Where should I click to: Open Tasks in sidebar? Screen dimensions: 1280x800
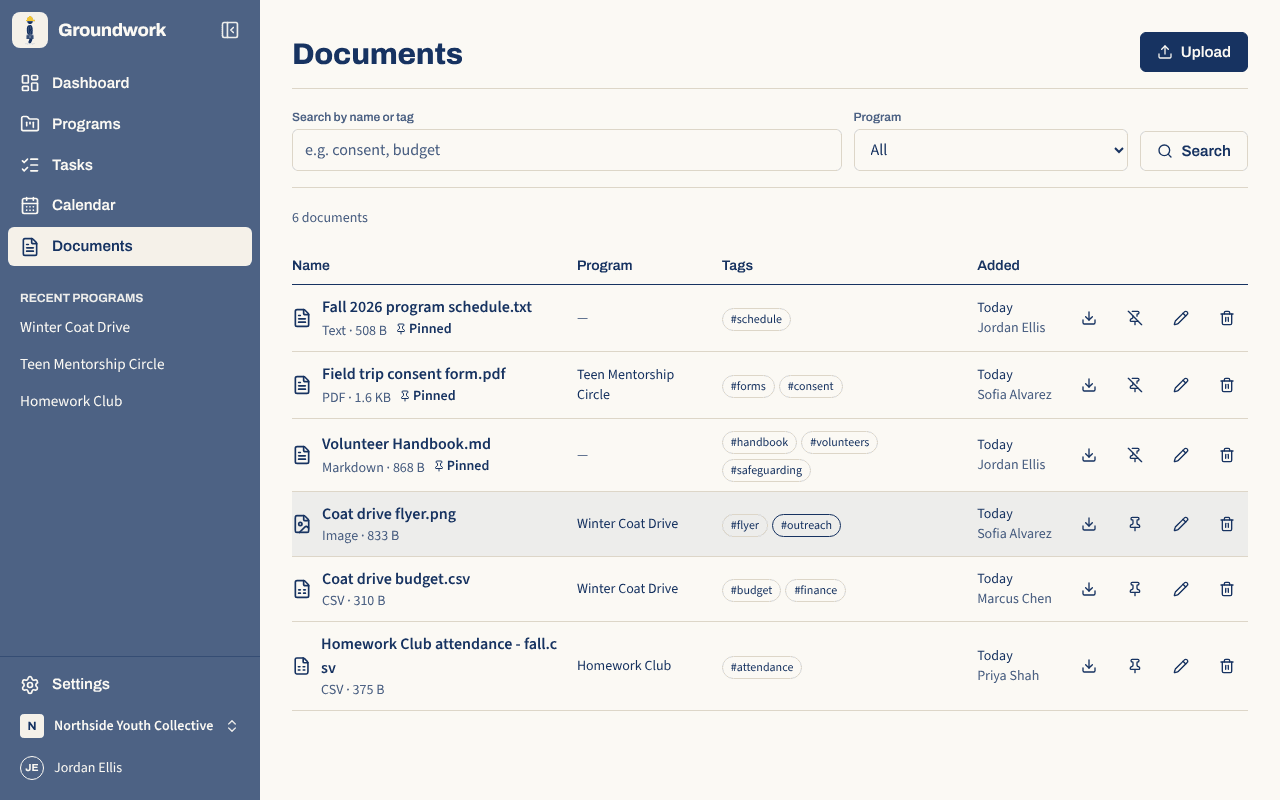(130, 165)
